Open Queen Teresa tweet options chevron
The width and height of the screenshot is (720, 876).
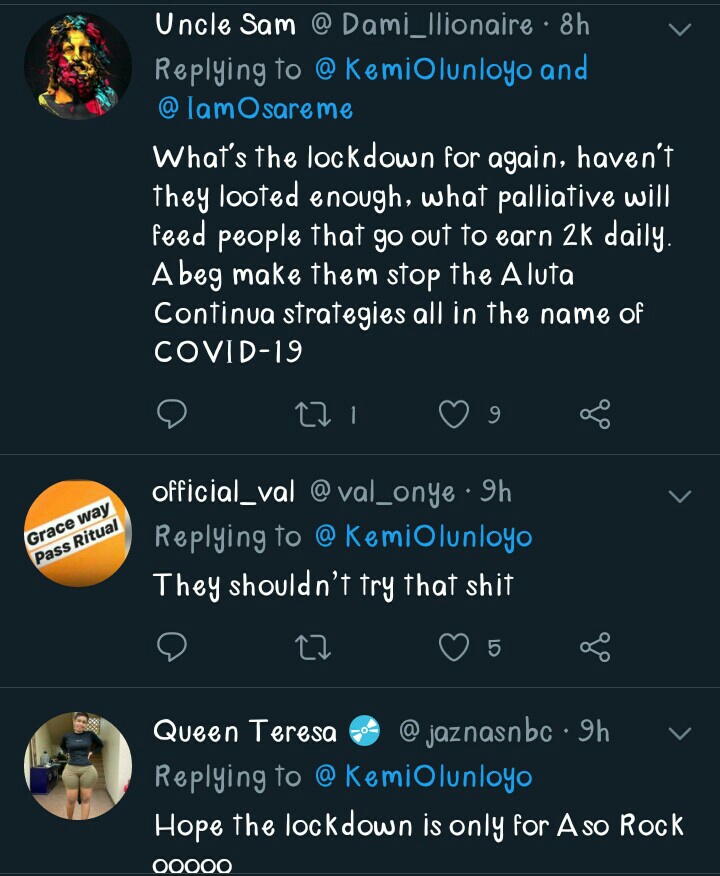click(x=679, y=734)
